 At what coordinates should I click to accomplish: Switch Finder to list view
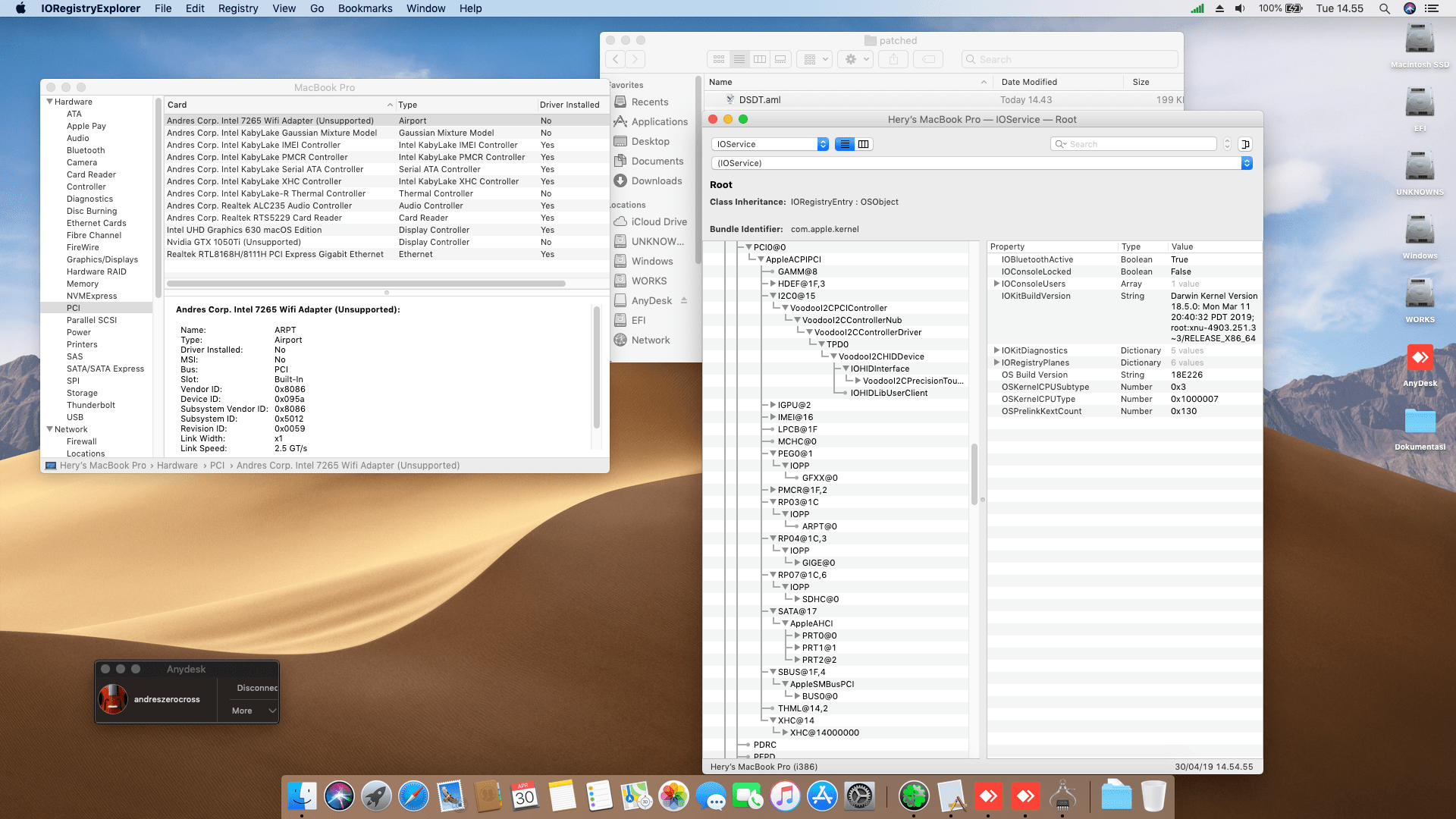pos(739,59)
